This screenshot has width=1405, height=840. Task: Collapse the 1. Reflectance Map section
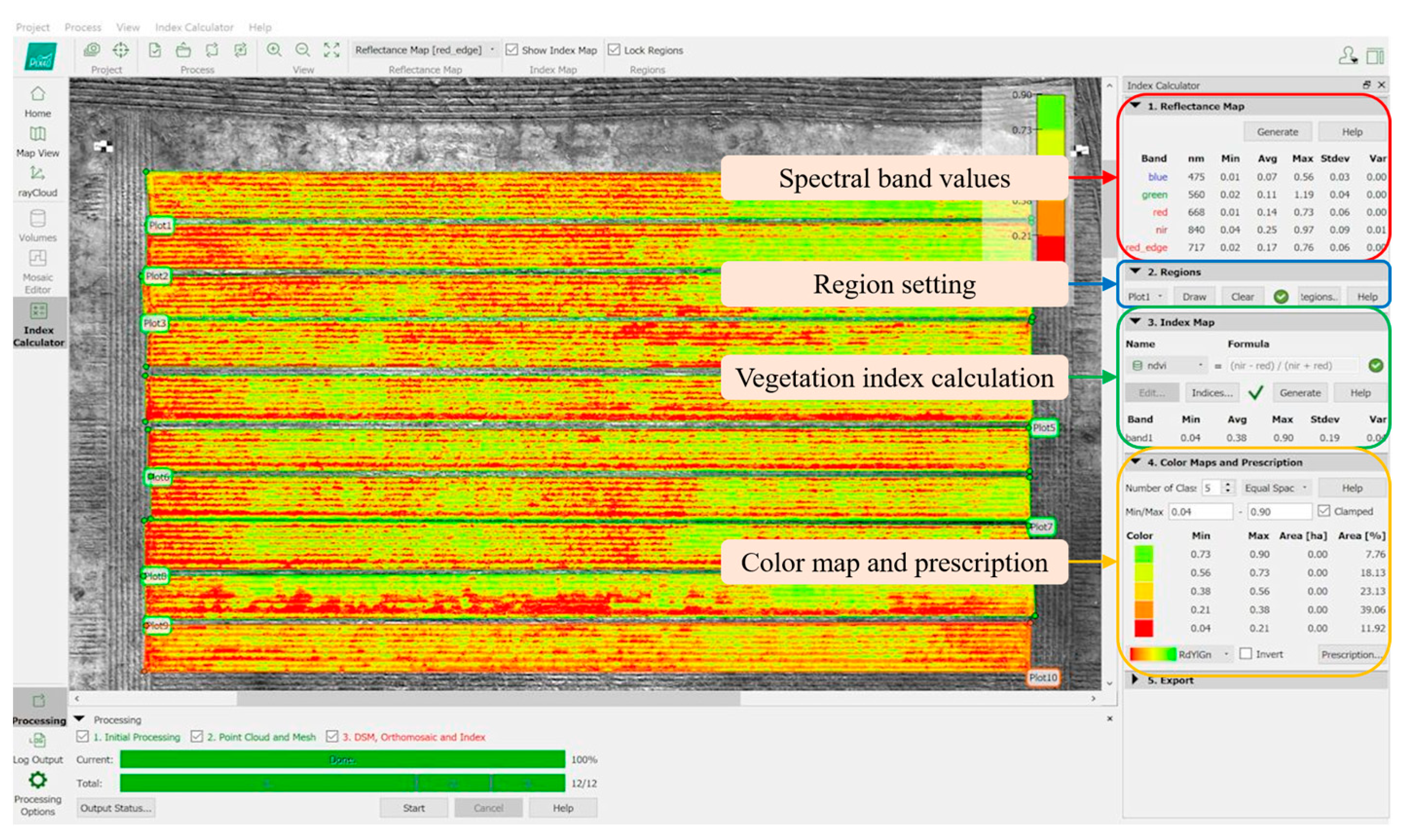(x=1136, y=106)
